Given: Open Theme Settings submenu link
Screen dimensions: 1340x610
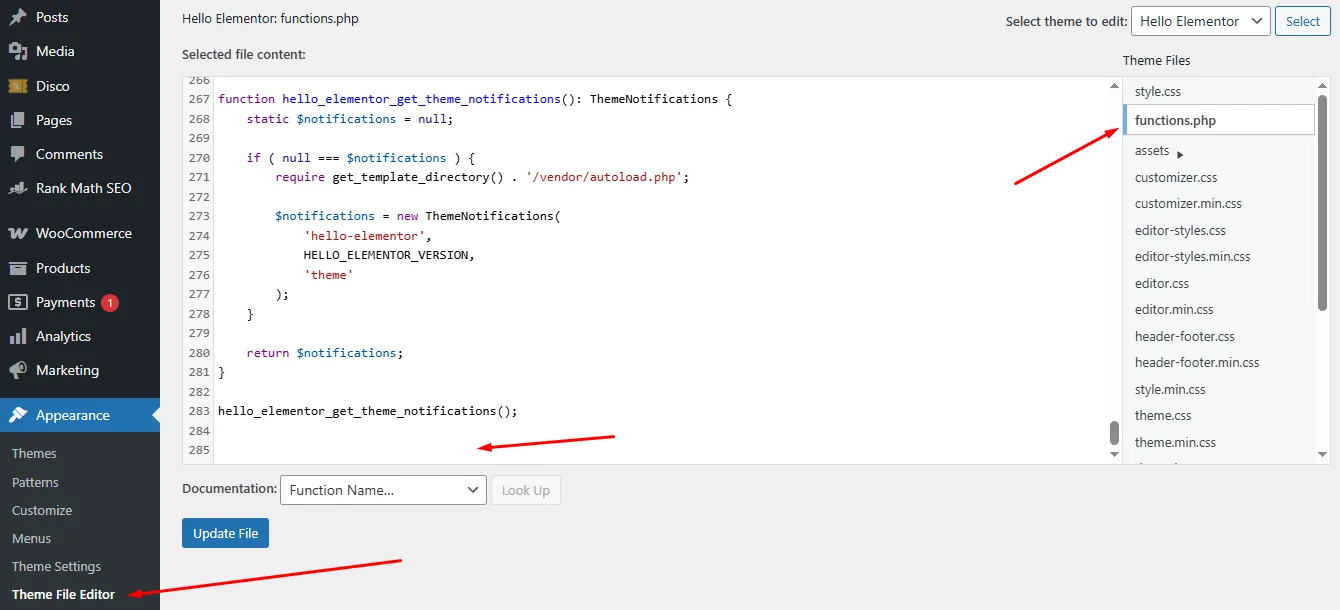Looking at the screenshot, I should pos(56,566).
